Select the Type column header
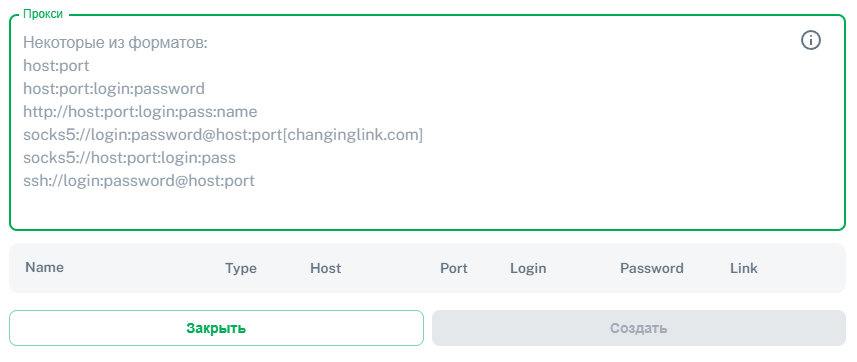Image resolution: width=857 pixels, height=362 pixels. pos(240,268)
